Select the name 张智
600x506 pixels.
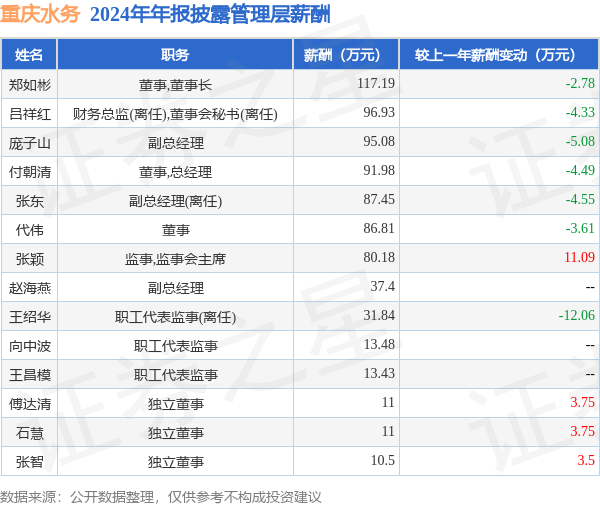[29, 462]
